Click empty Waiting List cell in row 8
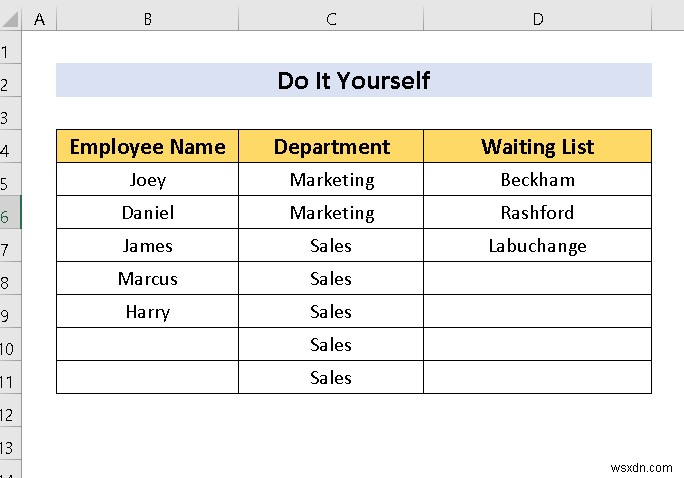 tap(538, 279)
